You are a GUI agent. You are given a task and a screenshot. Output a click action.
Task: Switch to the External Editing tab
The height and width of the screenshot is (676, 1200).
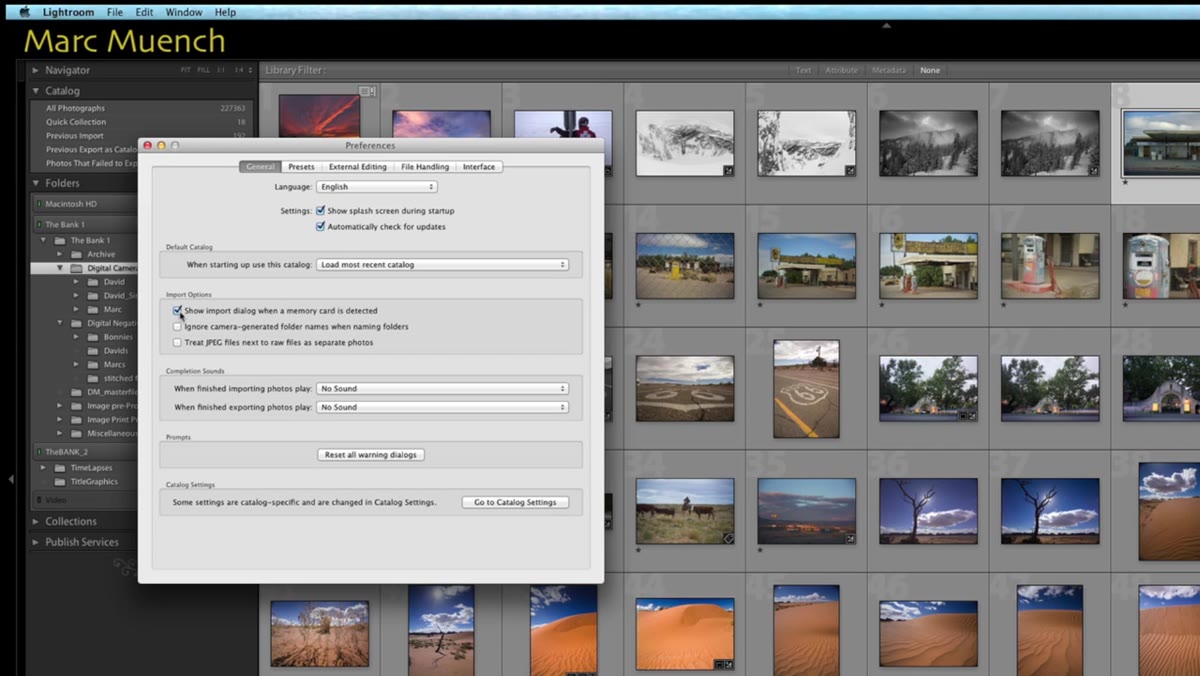(x=357, y=167)
